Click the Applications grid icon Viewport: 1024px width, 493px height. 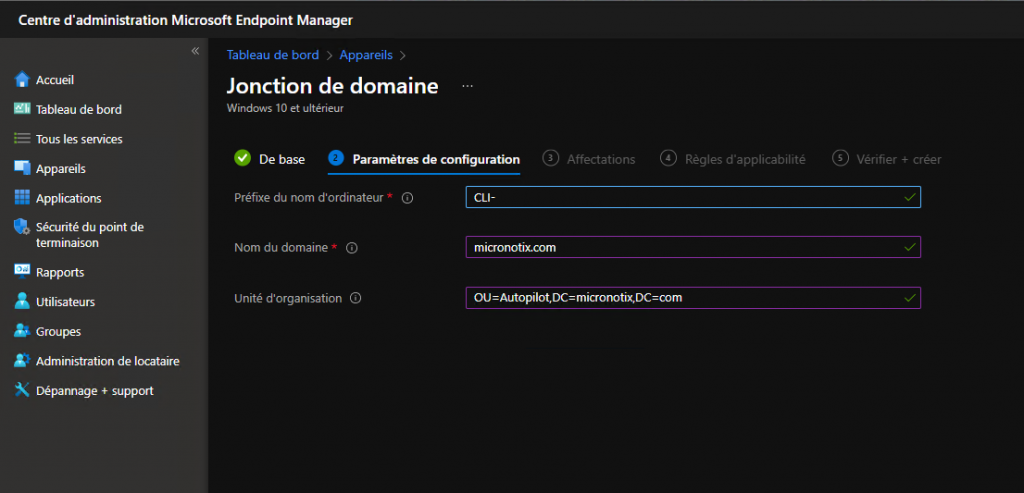pos(22,197)
